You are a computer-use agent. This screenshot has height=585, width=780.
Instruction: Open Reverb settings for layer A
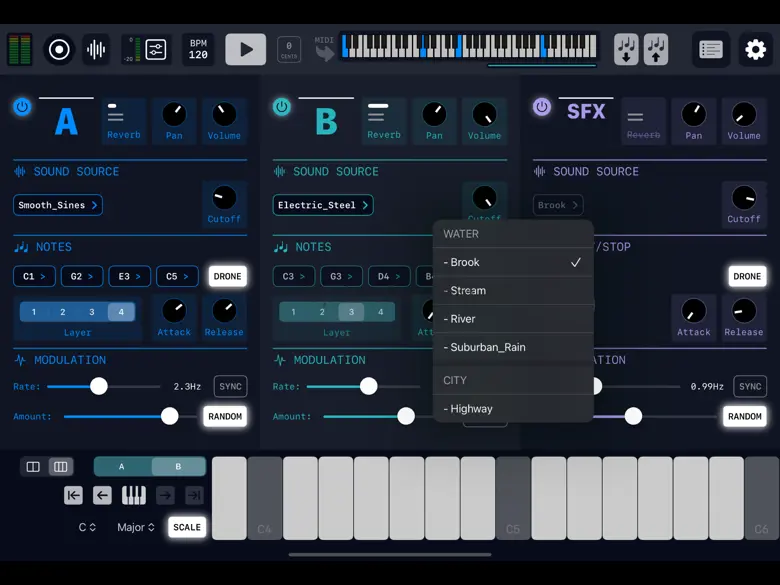tap(123, 121)
